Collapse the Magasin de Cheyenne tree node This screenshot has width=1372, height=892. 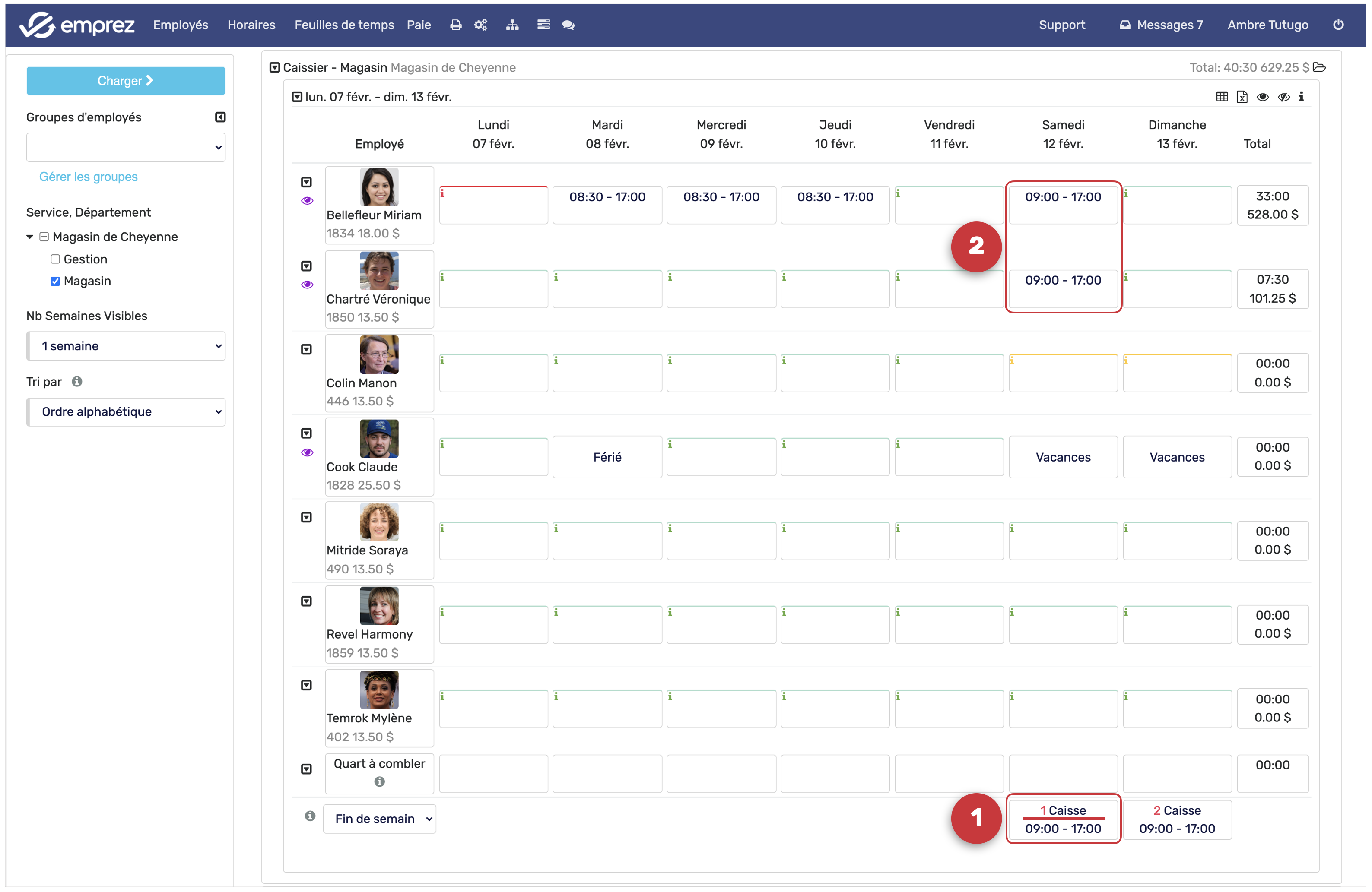[x=29, y=237]
